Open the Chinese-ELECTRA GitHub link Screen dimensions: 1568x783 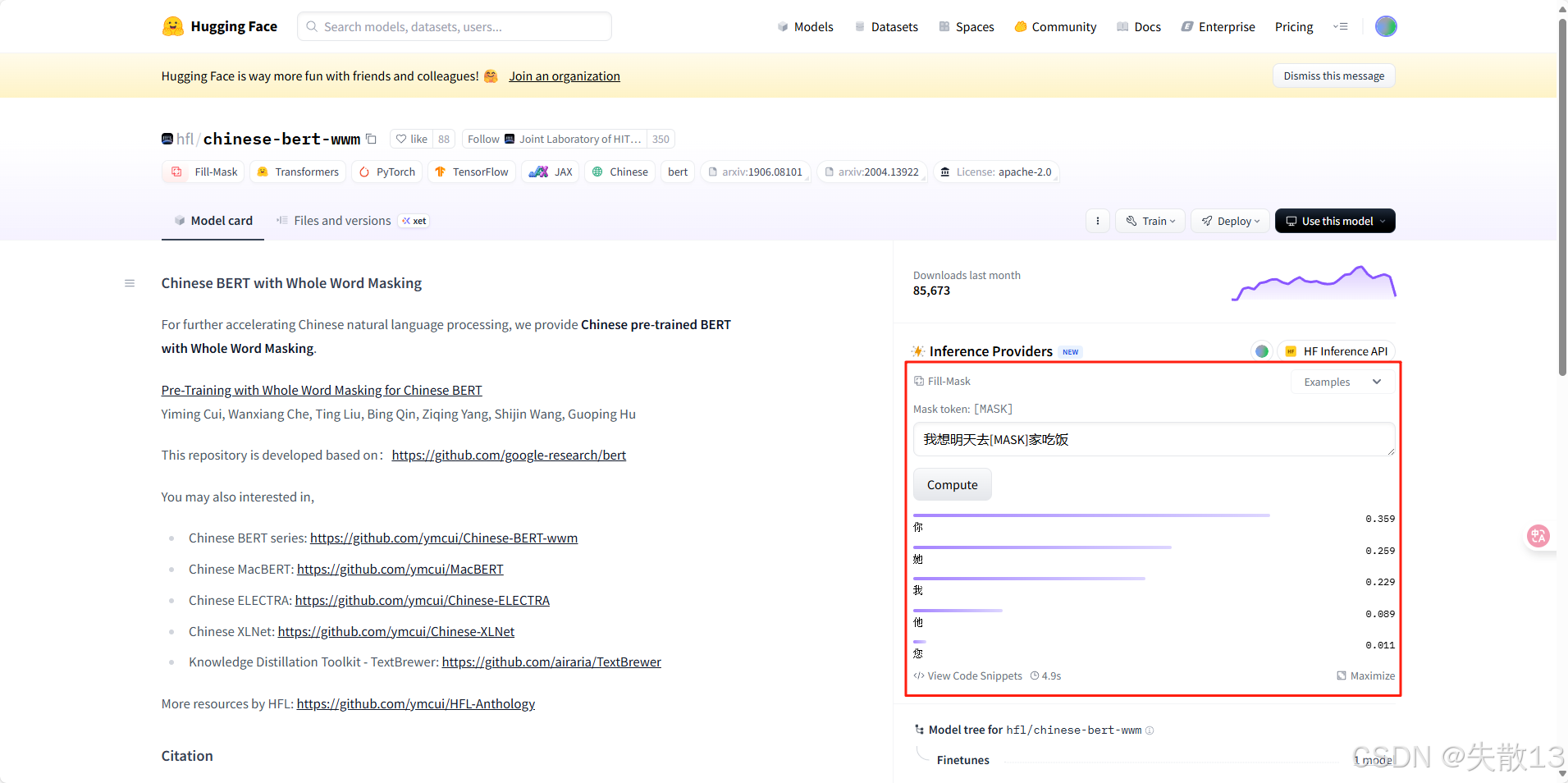(423, 600)
